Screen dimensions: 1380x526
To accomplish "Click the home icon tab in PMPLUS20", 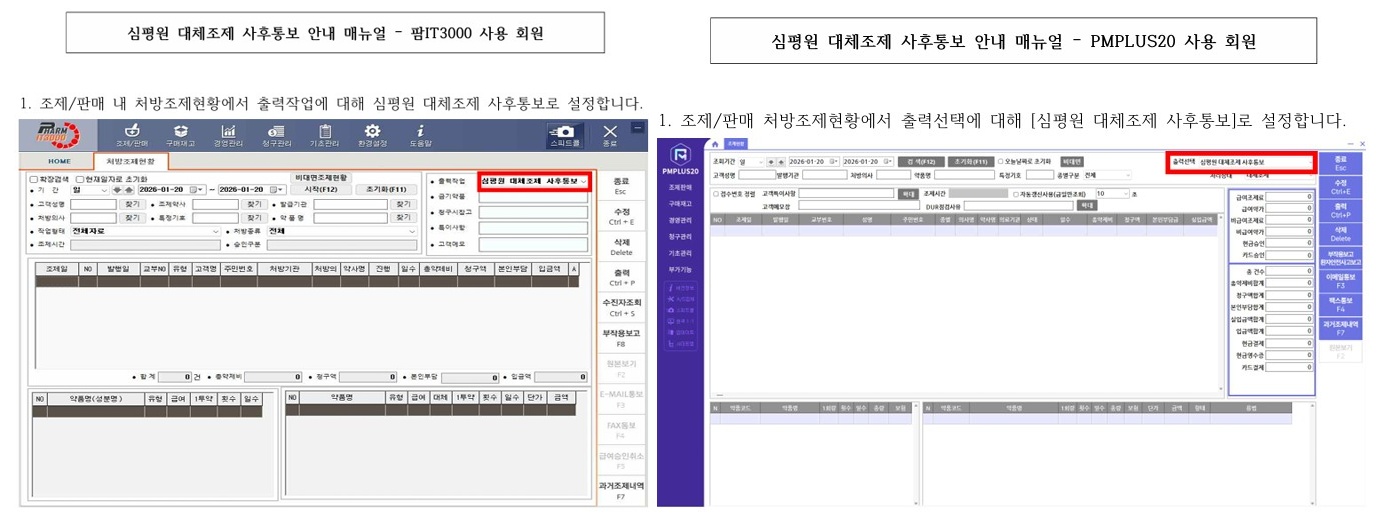I will 715,143.
